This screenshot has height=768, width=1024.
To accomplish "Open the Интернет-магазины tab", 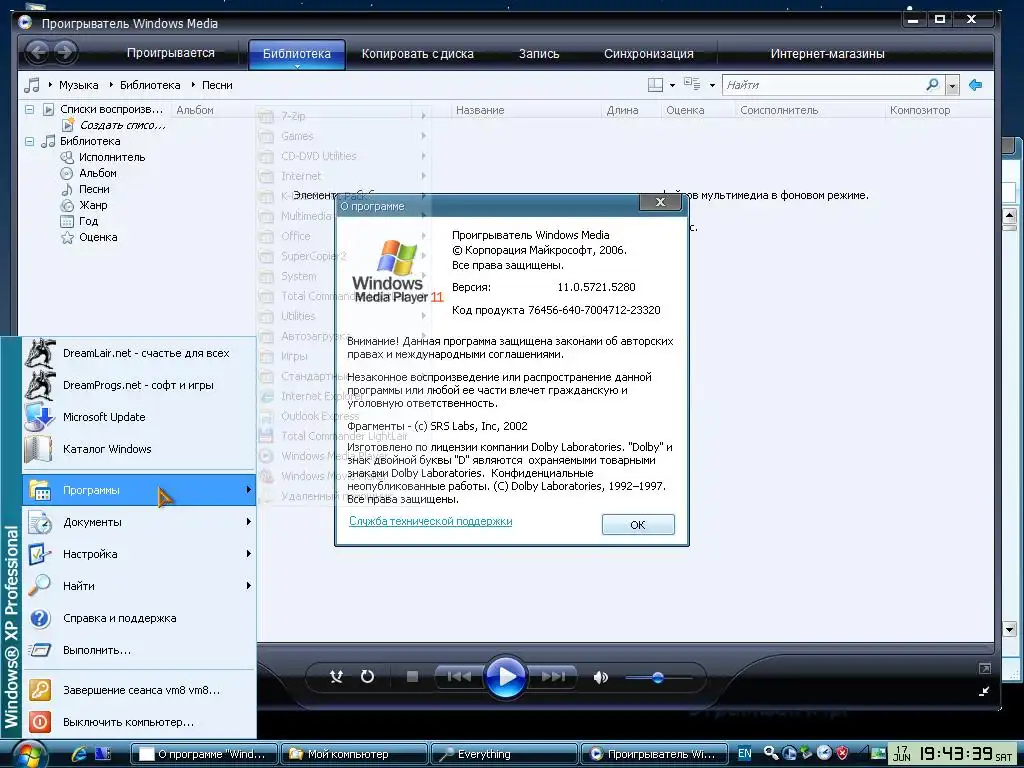I will pos(827,54).
